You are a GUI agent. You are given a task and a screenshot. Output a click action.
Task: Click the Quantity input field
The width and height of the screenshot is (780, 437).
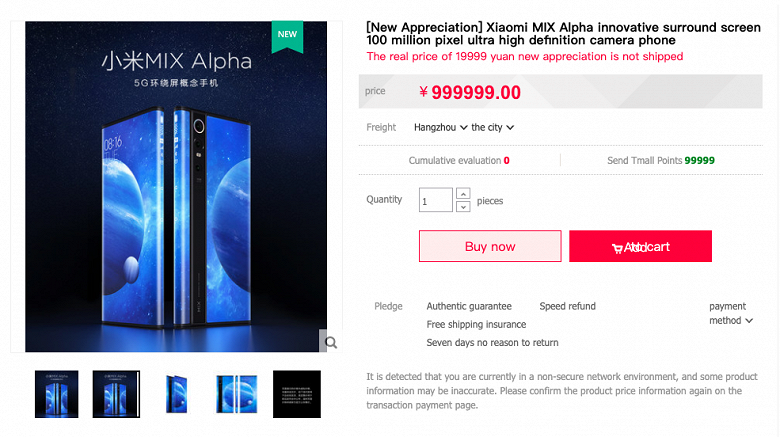(436, 200)
